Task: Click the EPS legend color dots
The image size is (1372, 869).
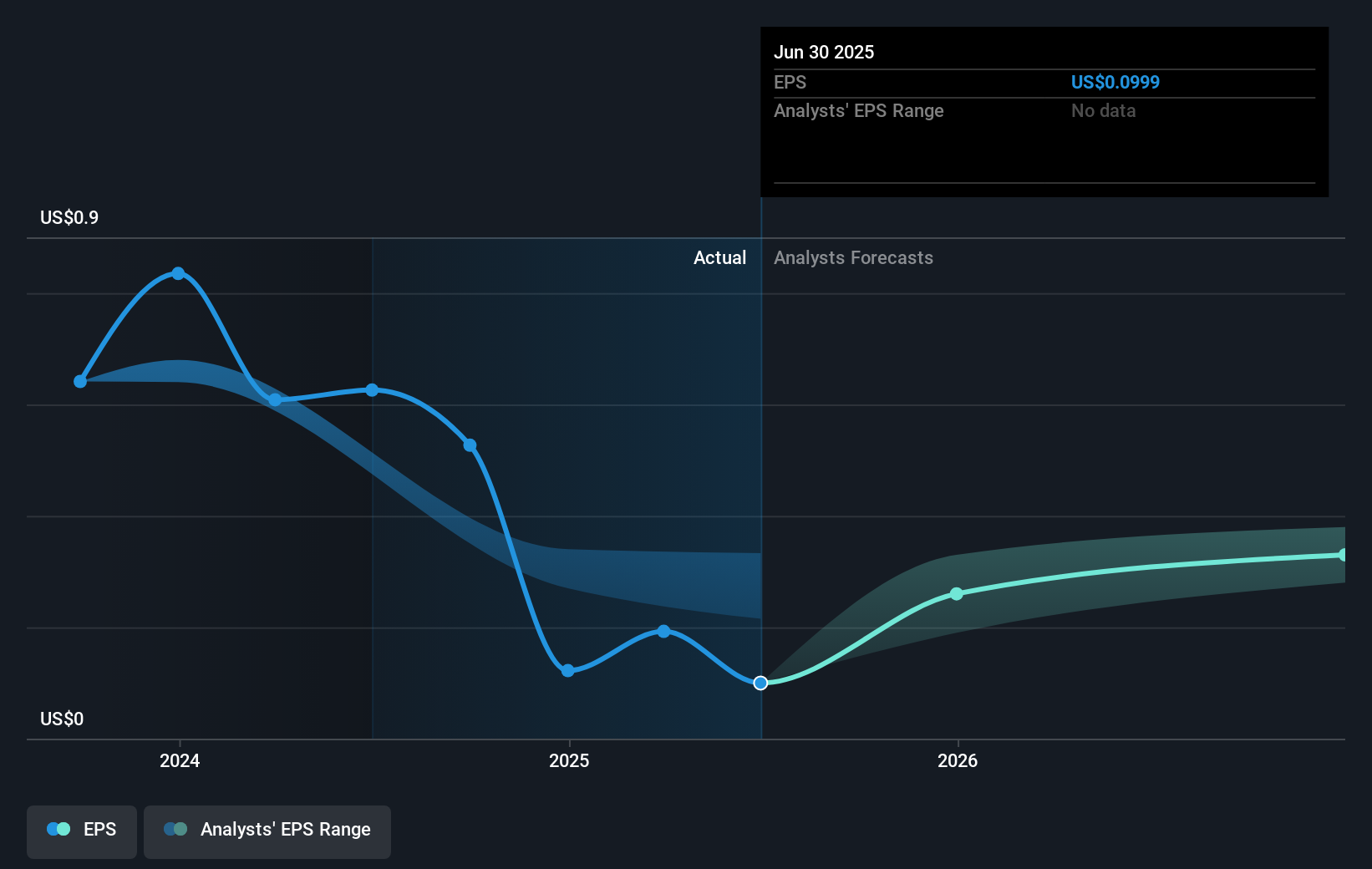Action: (x=58, y=829)
